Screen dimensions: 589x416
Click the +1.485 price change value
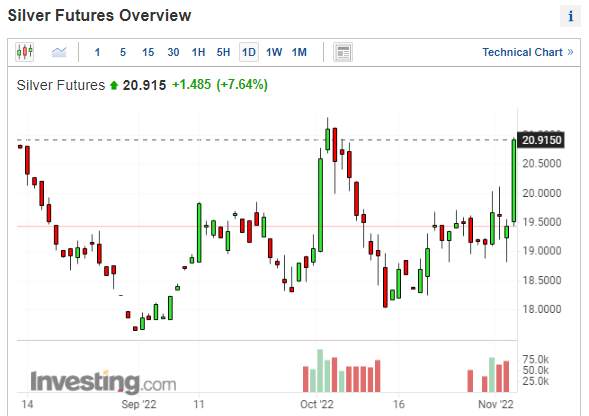pyautogui.click(x=192, y=85)
